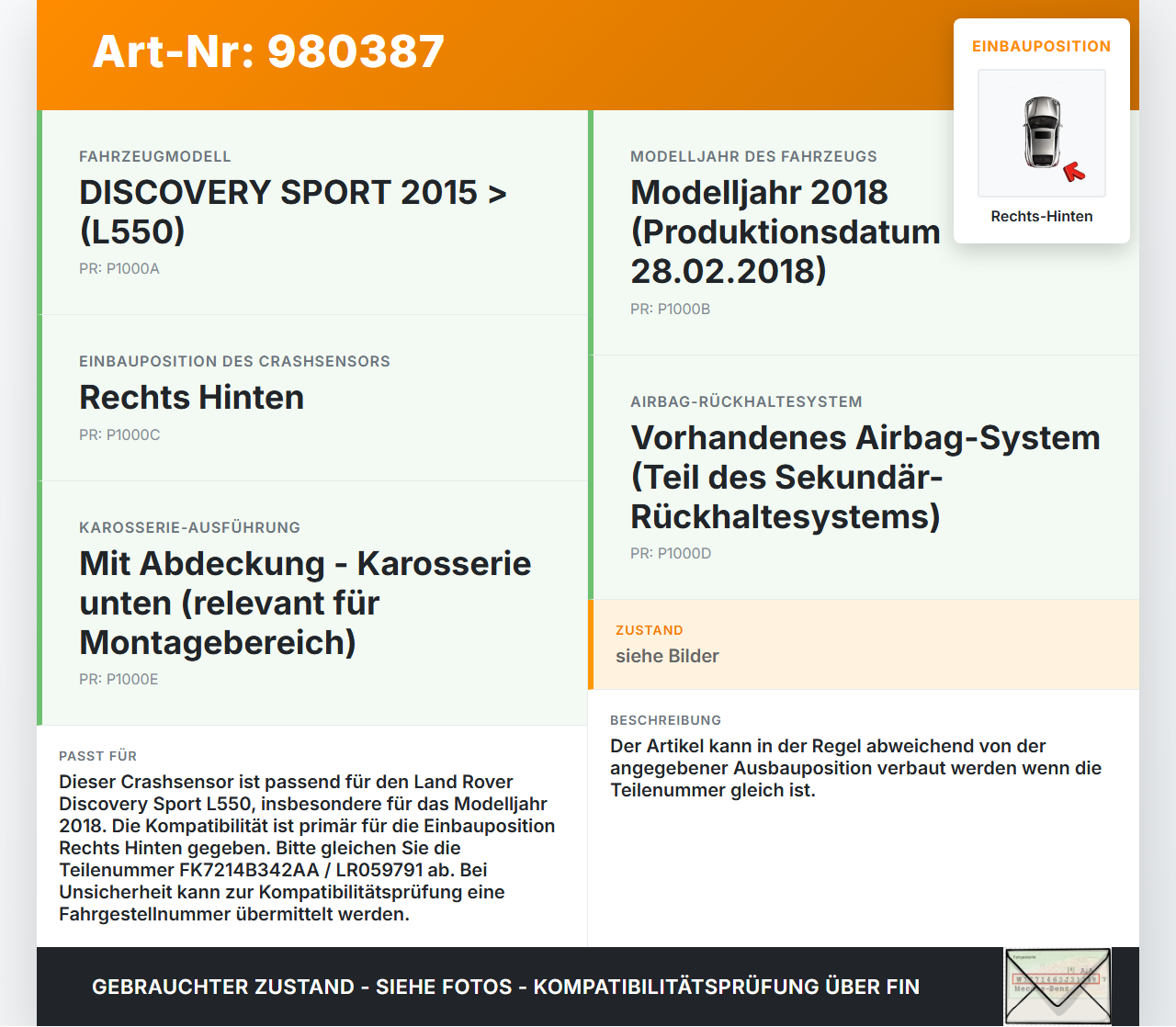
Task: Open the vehicle registration envelope thumbnail
Action: (x=1057, y=985)
